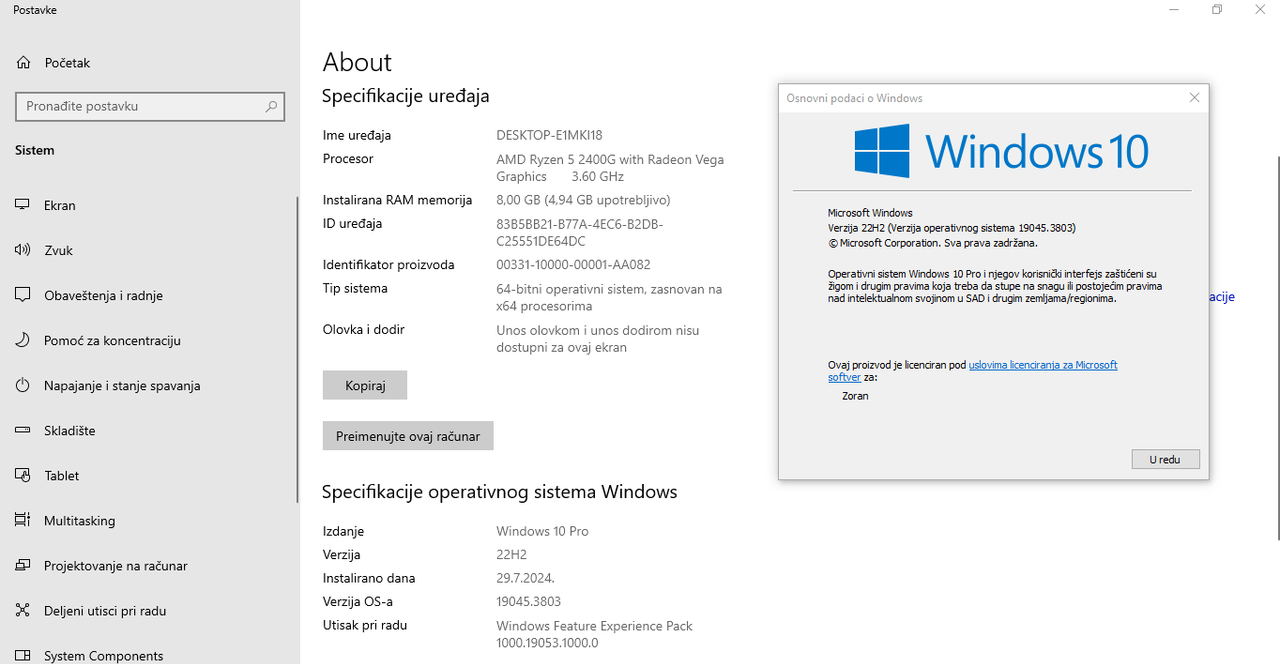Click the 'Windows 10 Pro' edition value

click(x=542, y=531)
